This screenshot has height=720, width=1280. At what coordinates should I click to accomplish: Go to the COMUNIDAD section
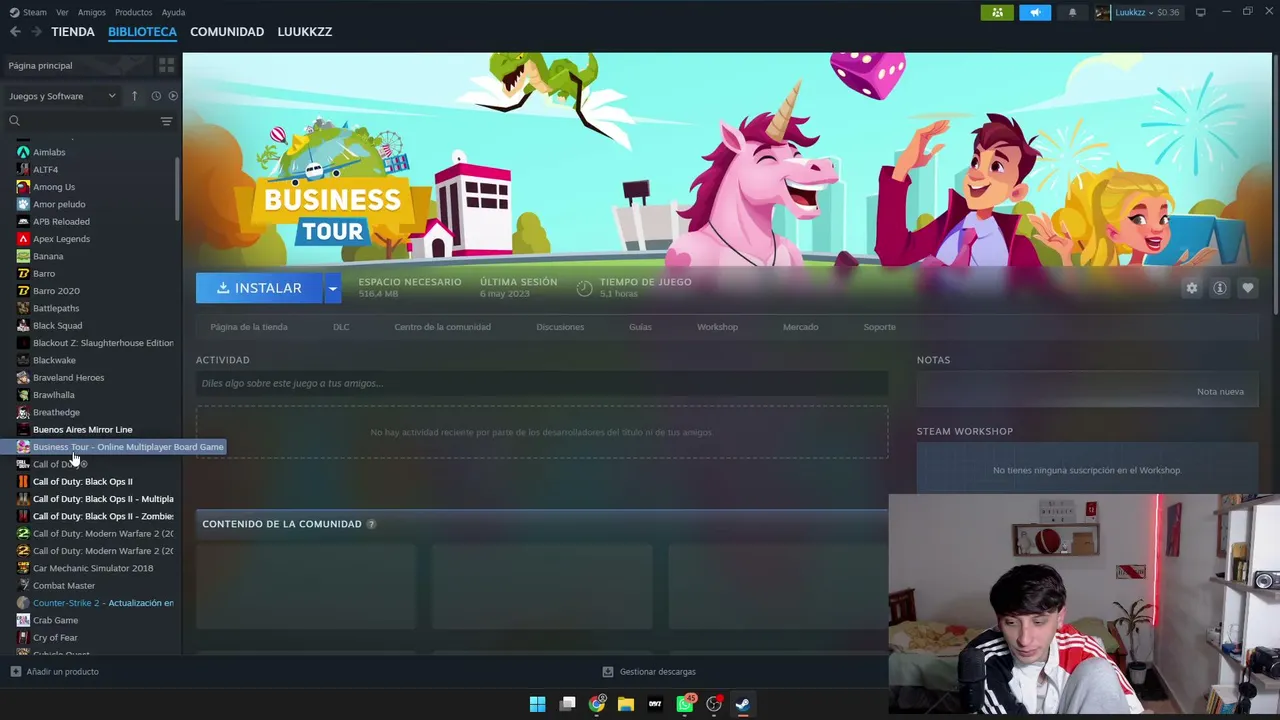pyautogui.click(x=227, y=32)
